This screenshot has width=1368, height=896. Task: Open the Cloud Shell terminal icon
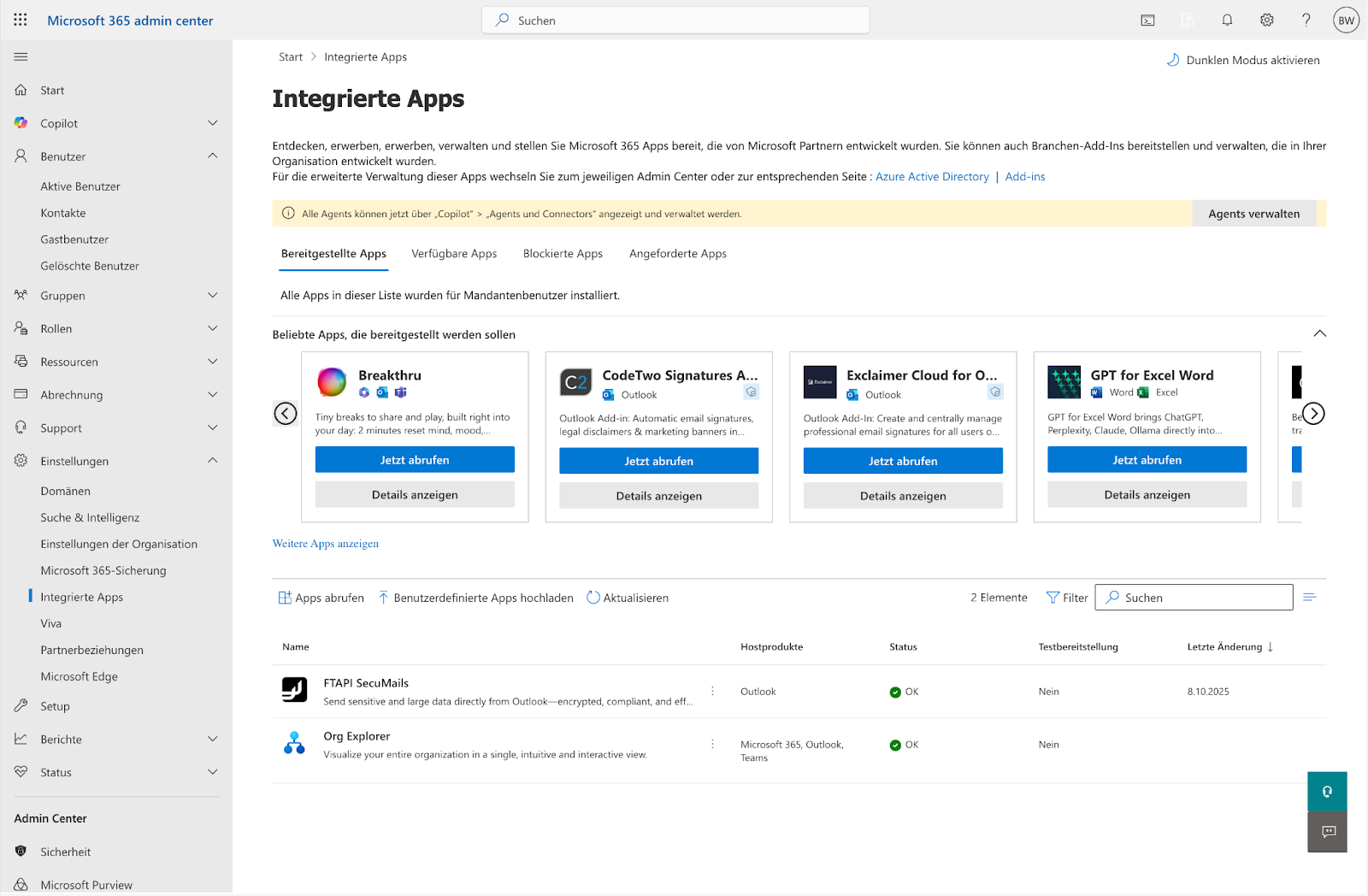1147,20
